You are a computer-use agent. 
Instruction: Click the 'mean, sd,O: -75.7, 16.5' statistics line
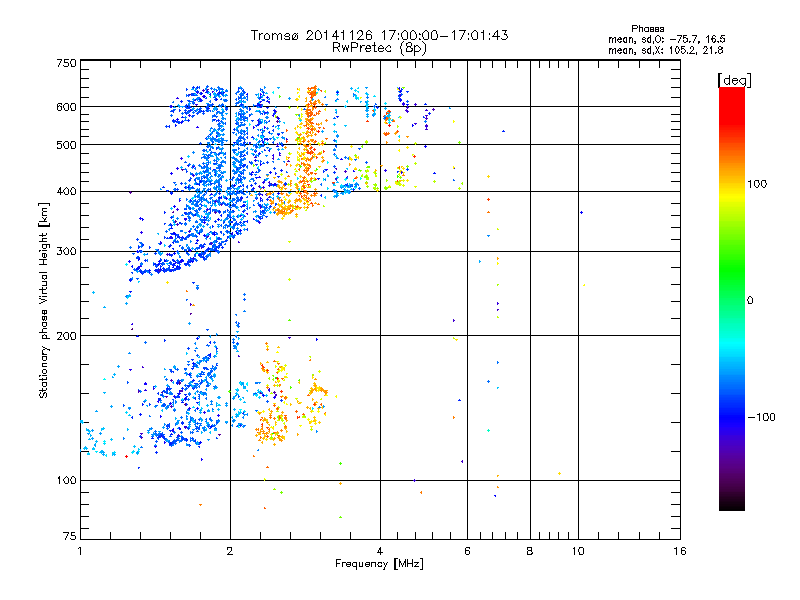(x=666, y=39)
